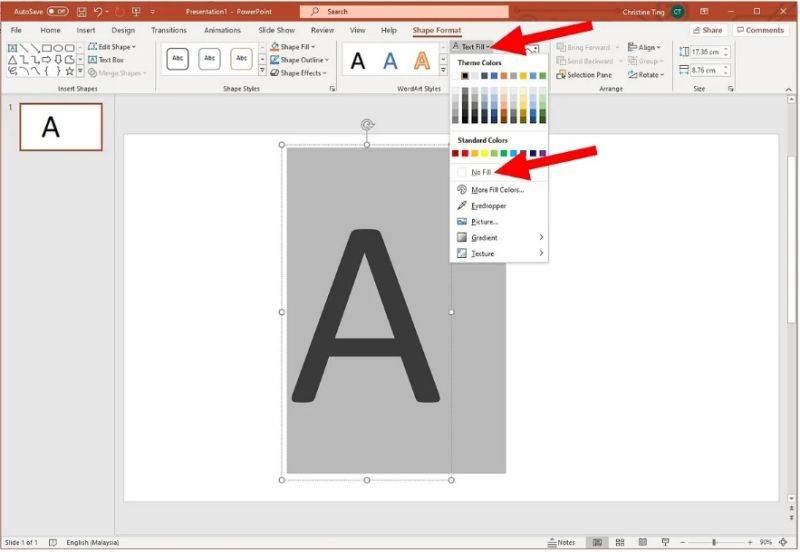Image resolution: width=800 pixels, height=552 pixels.
Task: Choose dark red swatch in Standard Colors
Action: pos(455,153)
